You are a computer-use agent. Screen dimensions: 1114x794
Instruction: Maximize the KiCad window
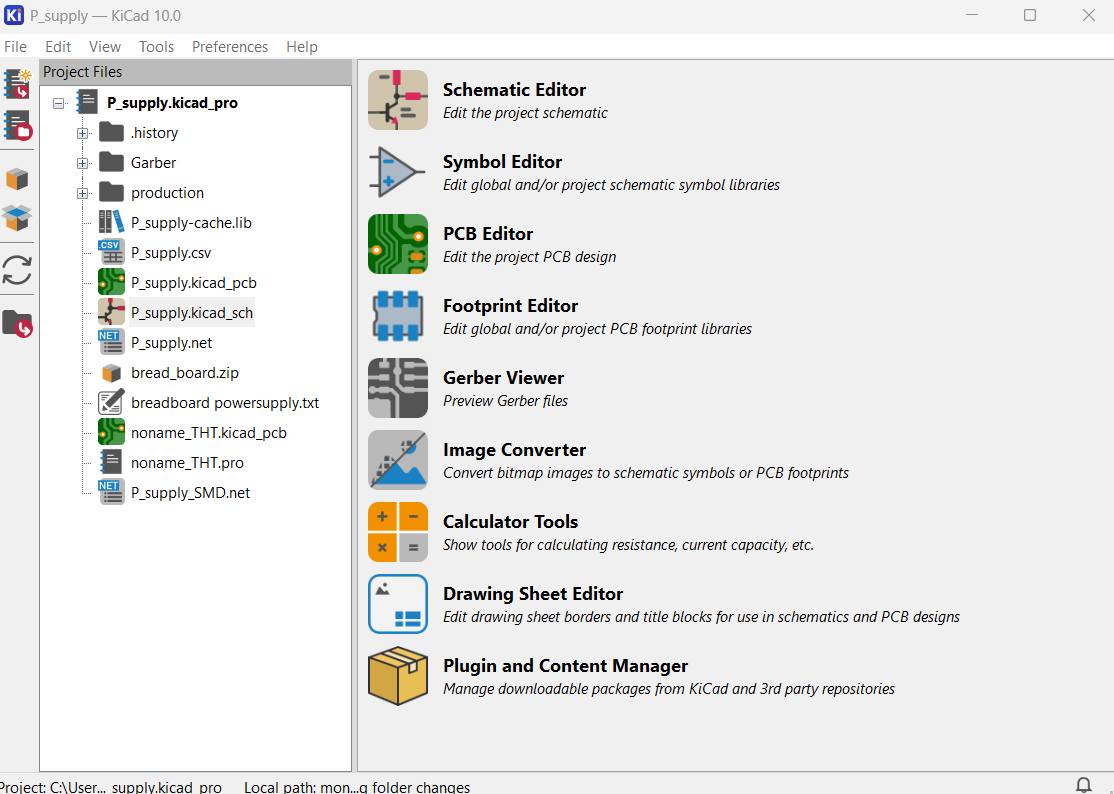(x=1029, y=15)
